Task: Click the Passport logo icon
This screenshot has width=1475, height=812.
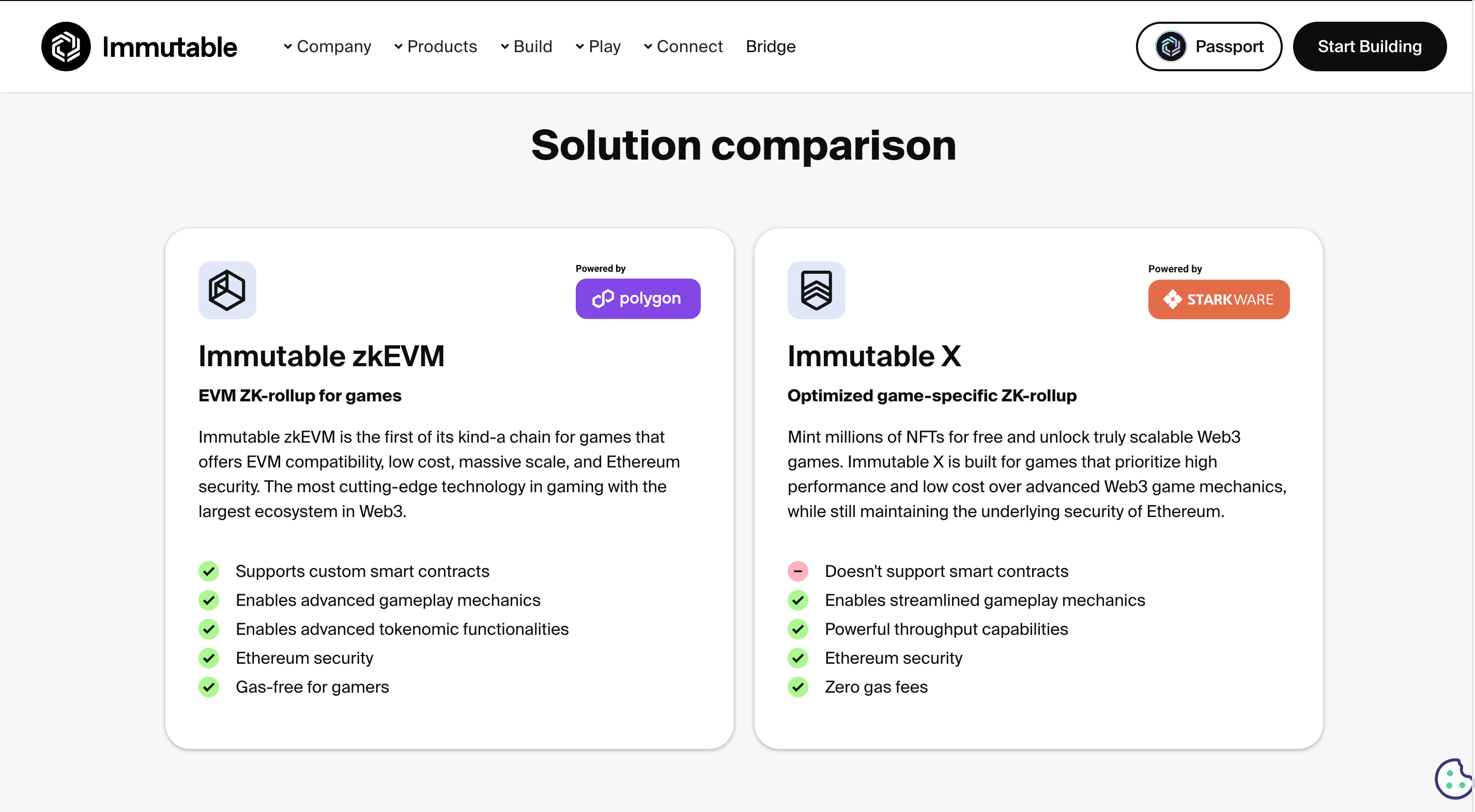Action: click(x=1171, y=46)
